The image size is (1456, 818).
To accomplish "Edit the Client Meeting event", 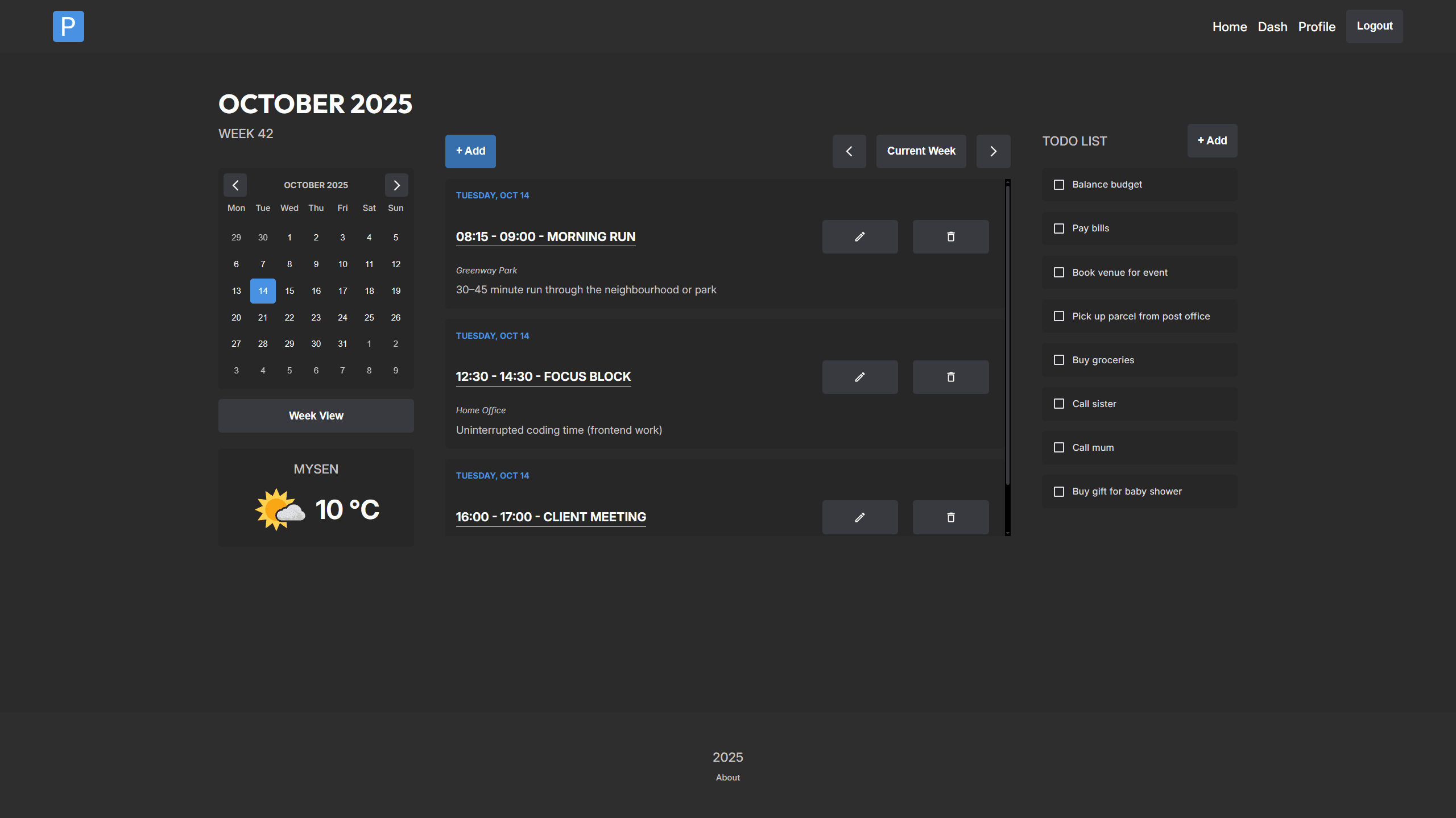I will tap(859, 517).
